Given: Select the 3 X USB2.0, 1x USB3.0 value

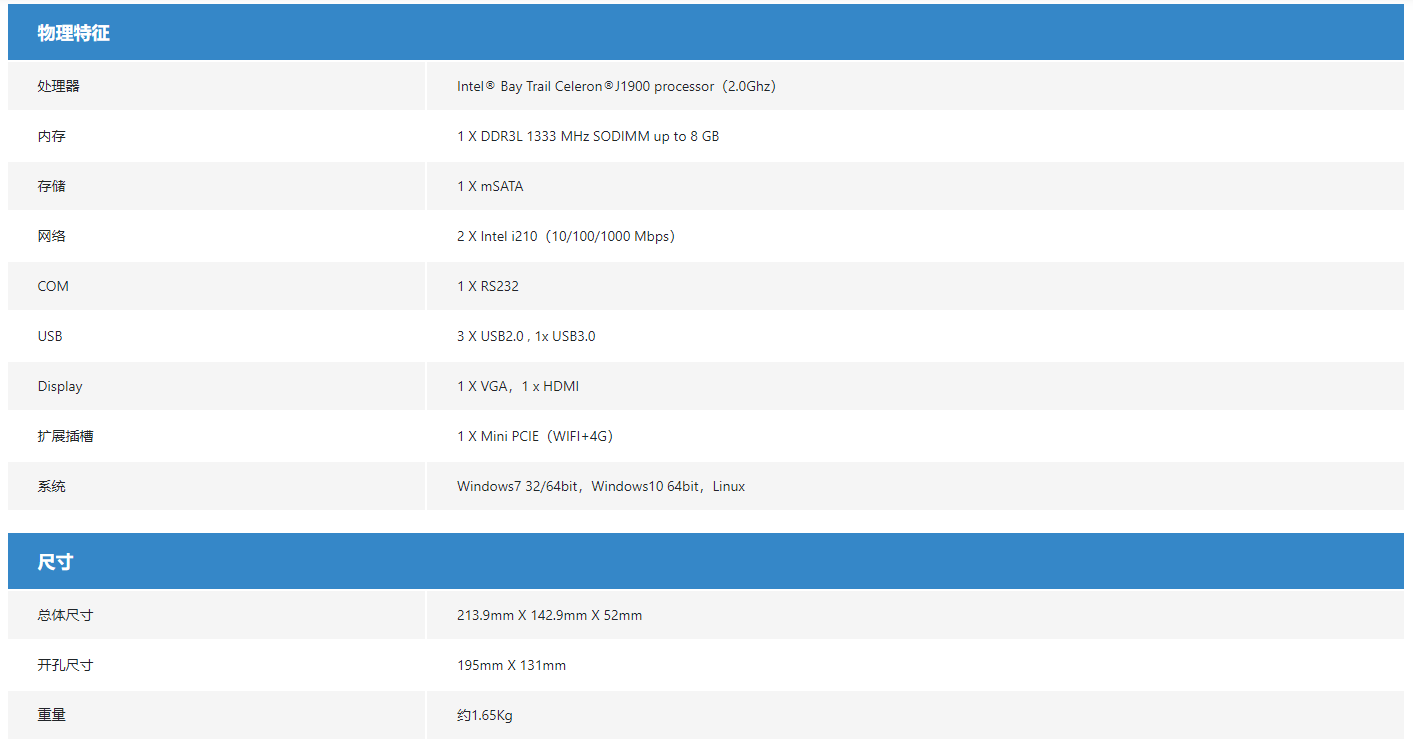Looking at the screenshot, I should (526, 336).
